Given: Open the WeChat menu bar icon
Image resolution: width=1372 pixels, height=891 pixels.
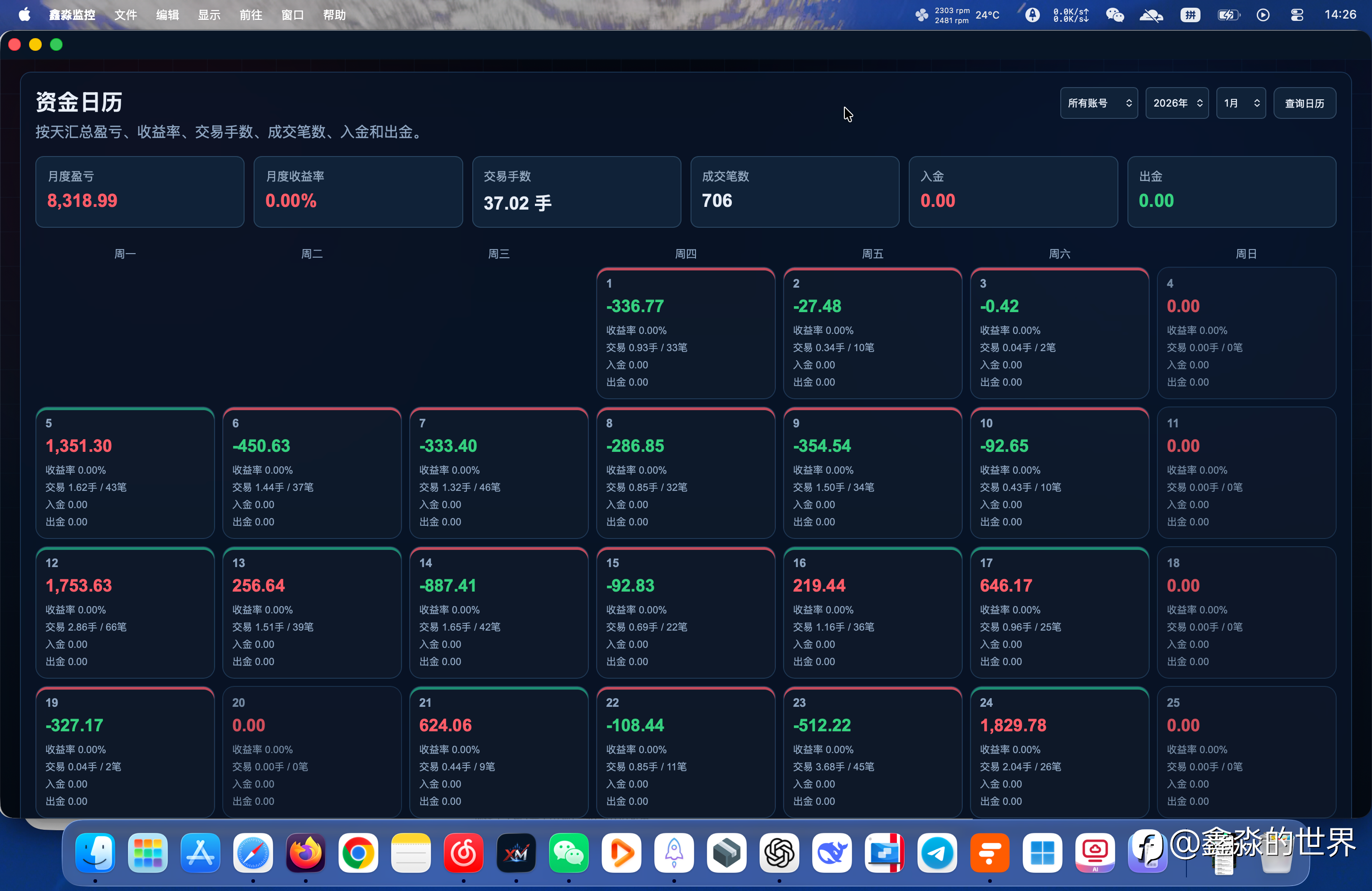Looking at the screenshot, I should coord(1115,15).
